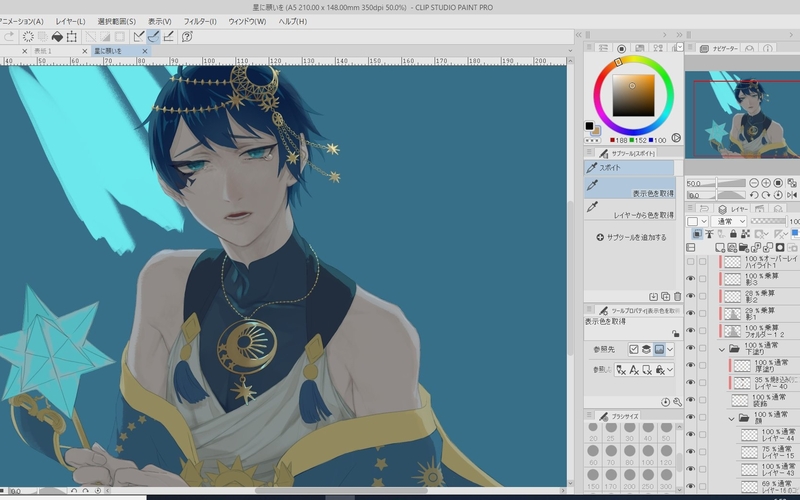Image resolution: width=800 pixels, height=500 pixels.
Task: Show the hidden ハイライト1 layer
Action: point(691,262)
